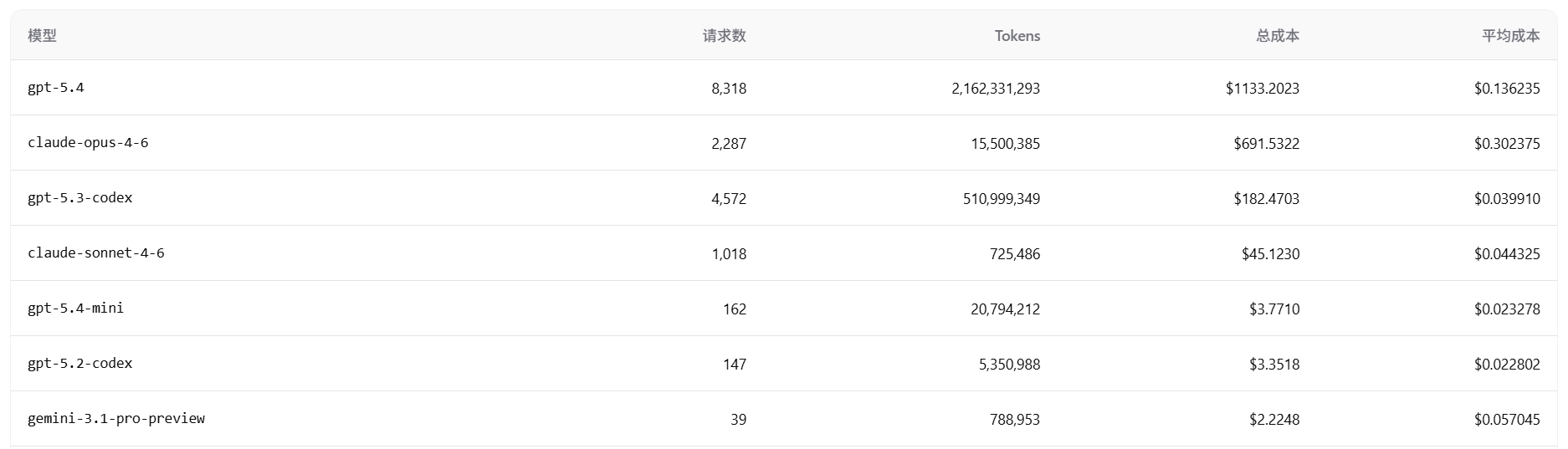
Task: Click the gemini-3.1-pro-preview model name
Action: [116, 419]
